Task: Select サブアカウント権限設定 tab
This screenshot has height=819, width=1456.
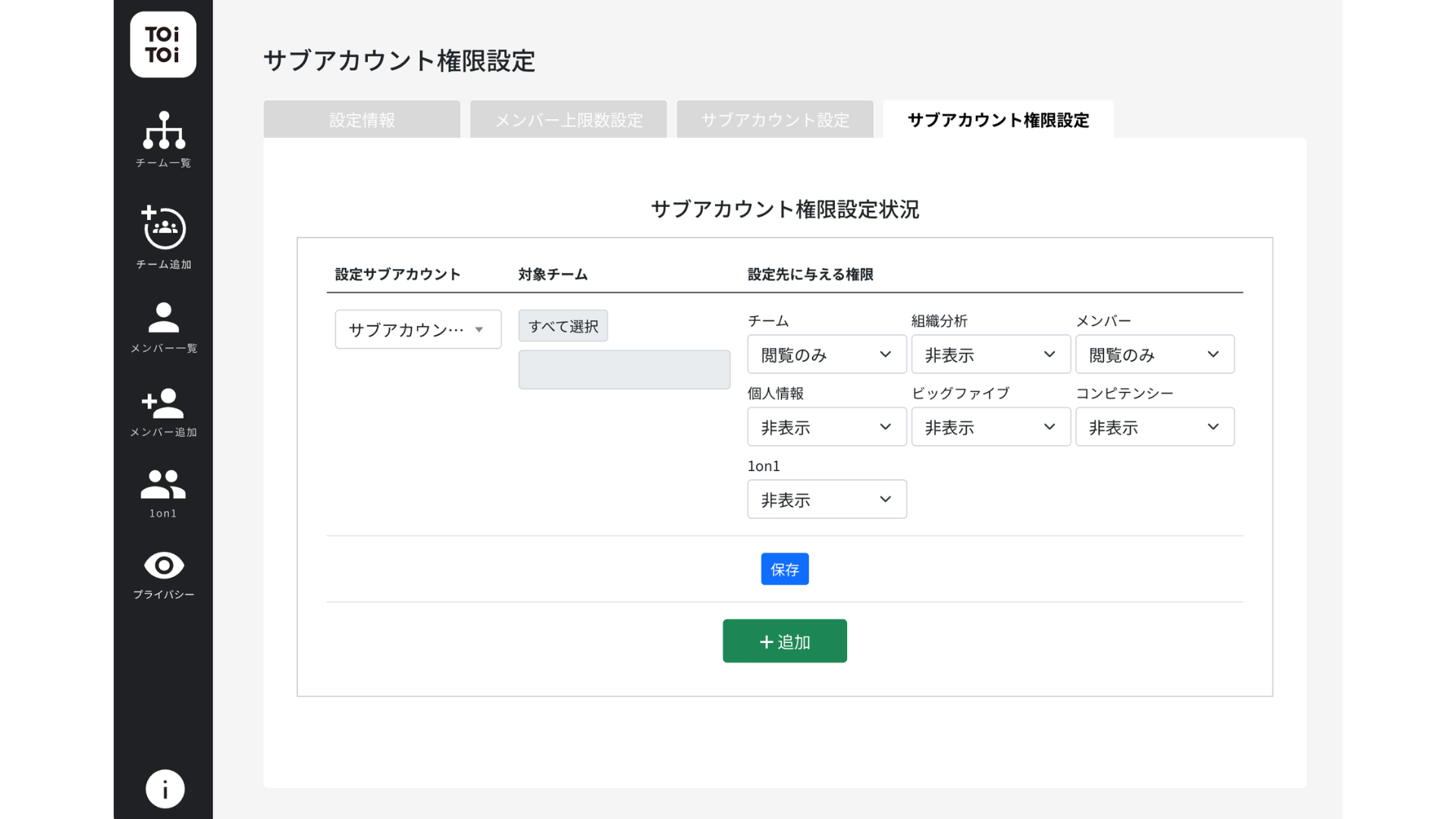Action: 998,120
